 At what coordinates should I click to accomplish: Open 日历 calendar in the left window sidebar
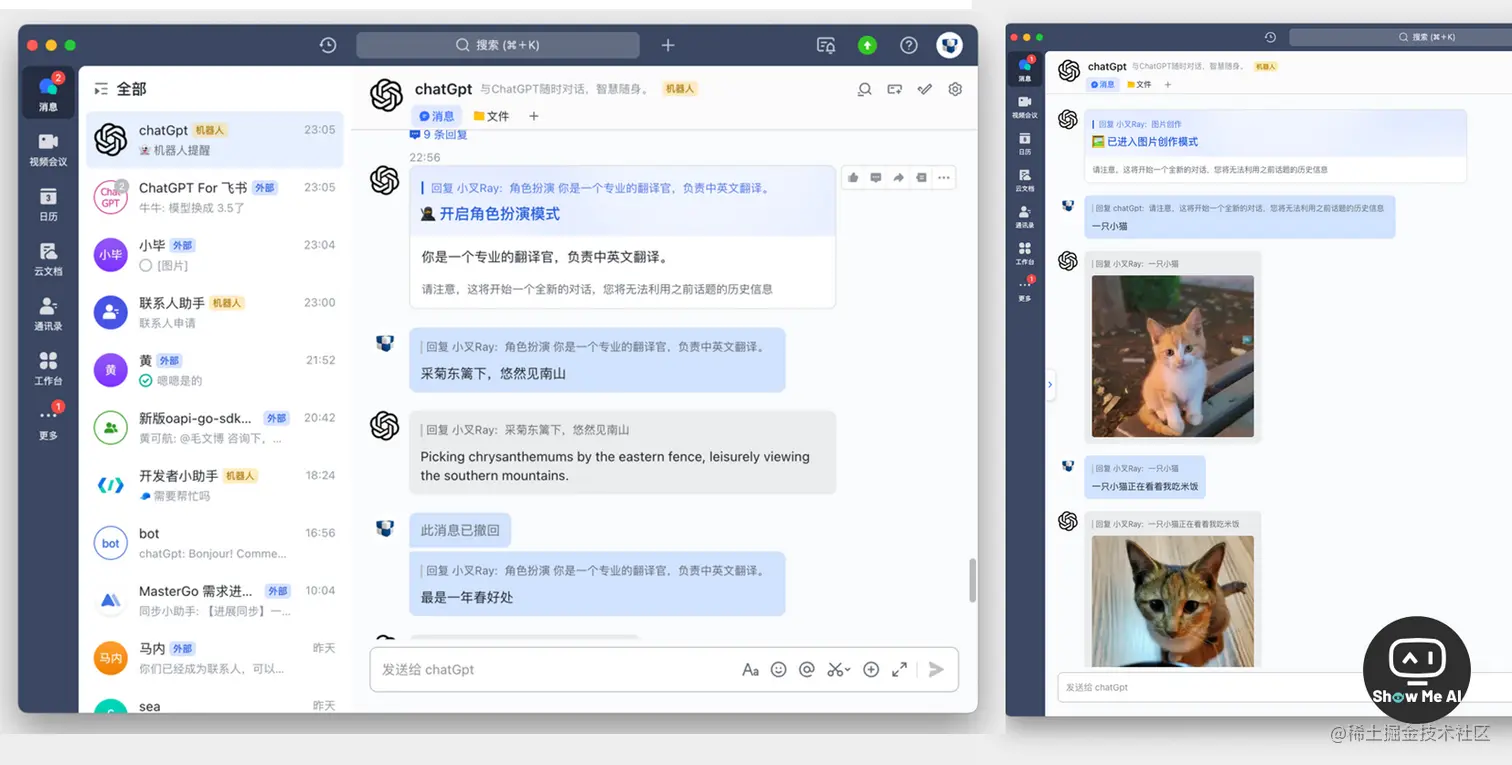click(x=48, y=203)
